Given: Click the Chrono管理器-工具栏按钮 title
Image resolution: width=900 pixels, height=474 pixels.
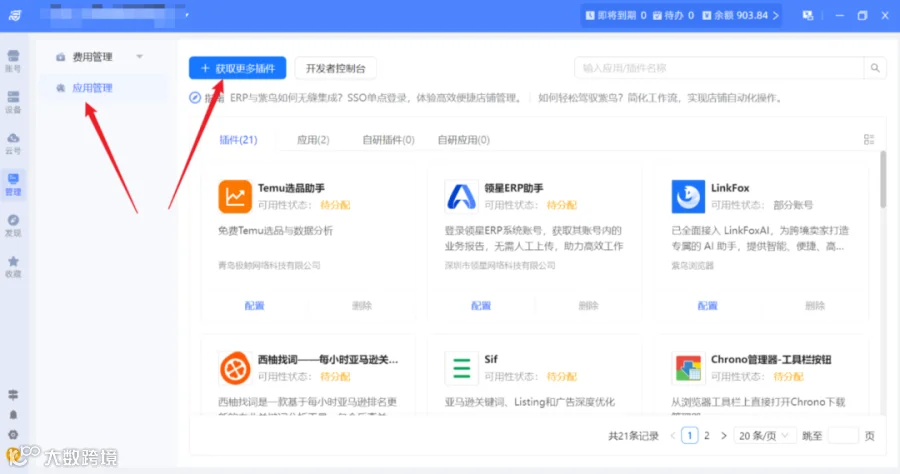Looking at the screenshot, I should point(771,359).
